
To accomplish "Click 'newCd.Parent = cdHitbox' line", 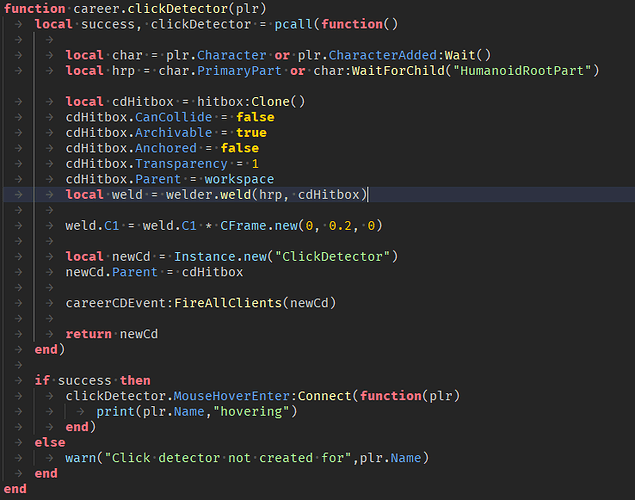I will [154, 272].
